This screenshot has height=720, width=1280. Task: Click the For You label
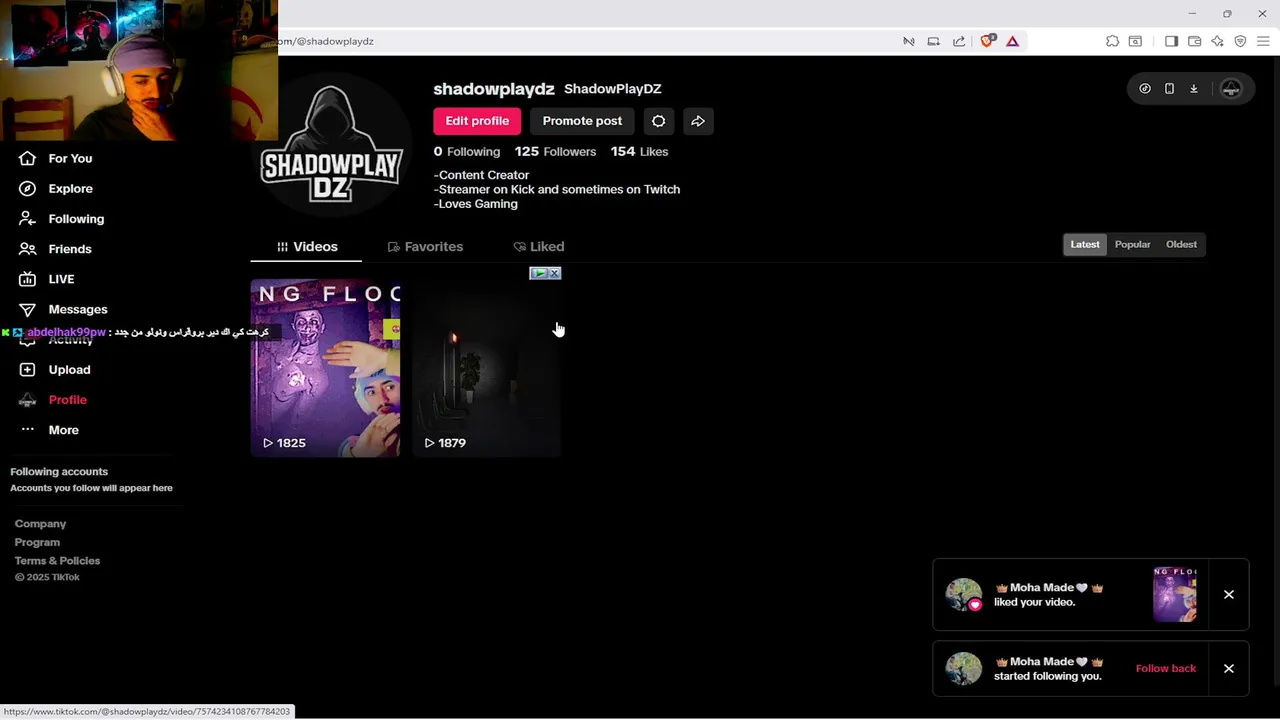(70, 158)
